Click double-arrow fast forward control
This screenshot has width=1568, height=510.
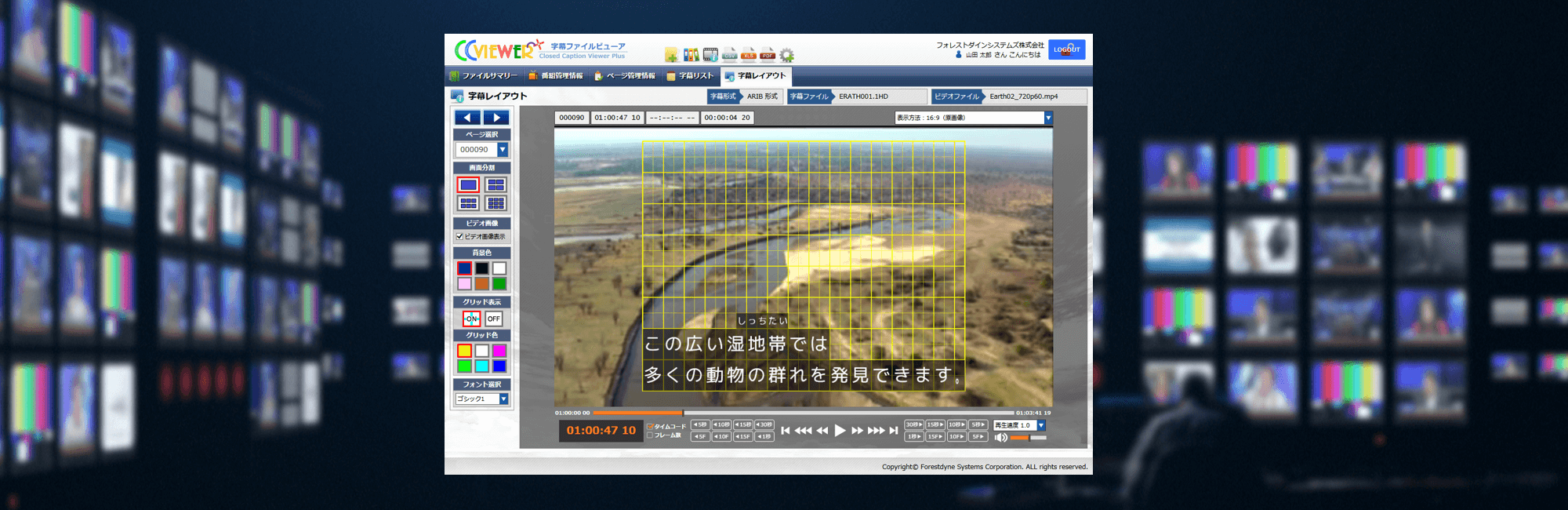point(857,431)
